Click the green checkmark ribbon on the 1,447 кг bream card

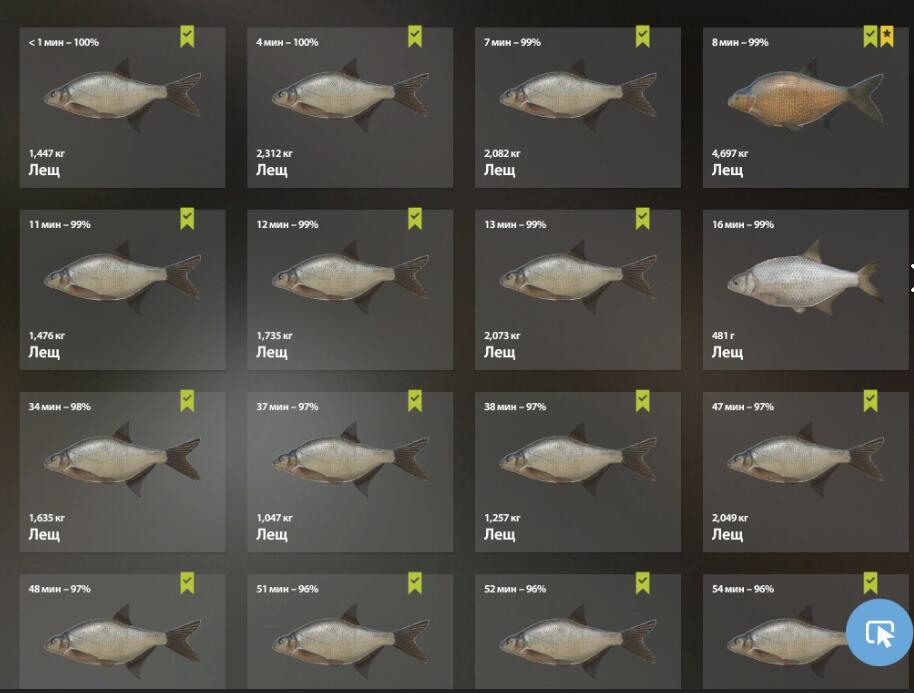tap(187, 36)
